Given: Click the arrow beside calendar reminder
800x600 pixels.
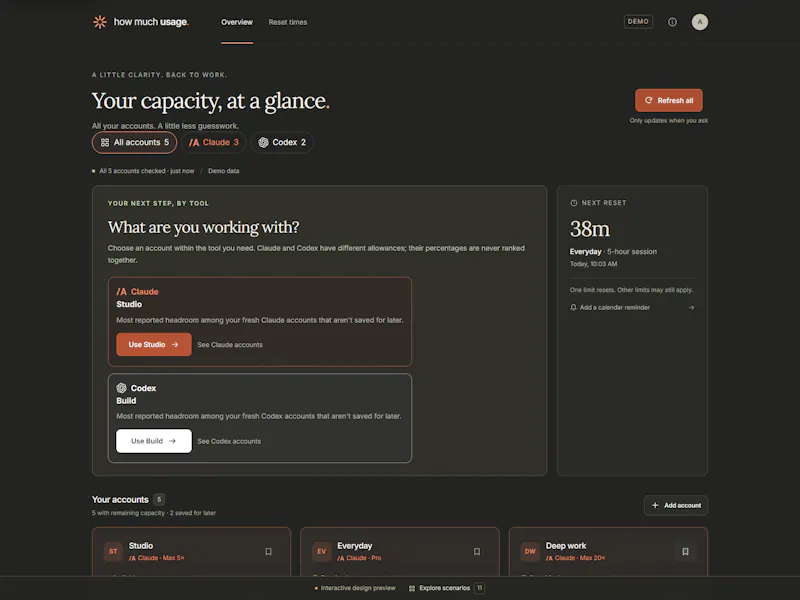Looking at the screenshot, I should tap(691, 308).
